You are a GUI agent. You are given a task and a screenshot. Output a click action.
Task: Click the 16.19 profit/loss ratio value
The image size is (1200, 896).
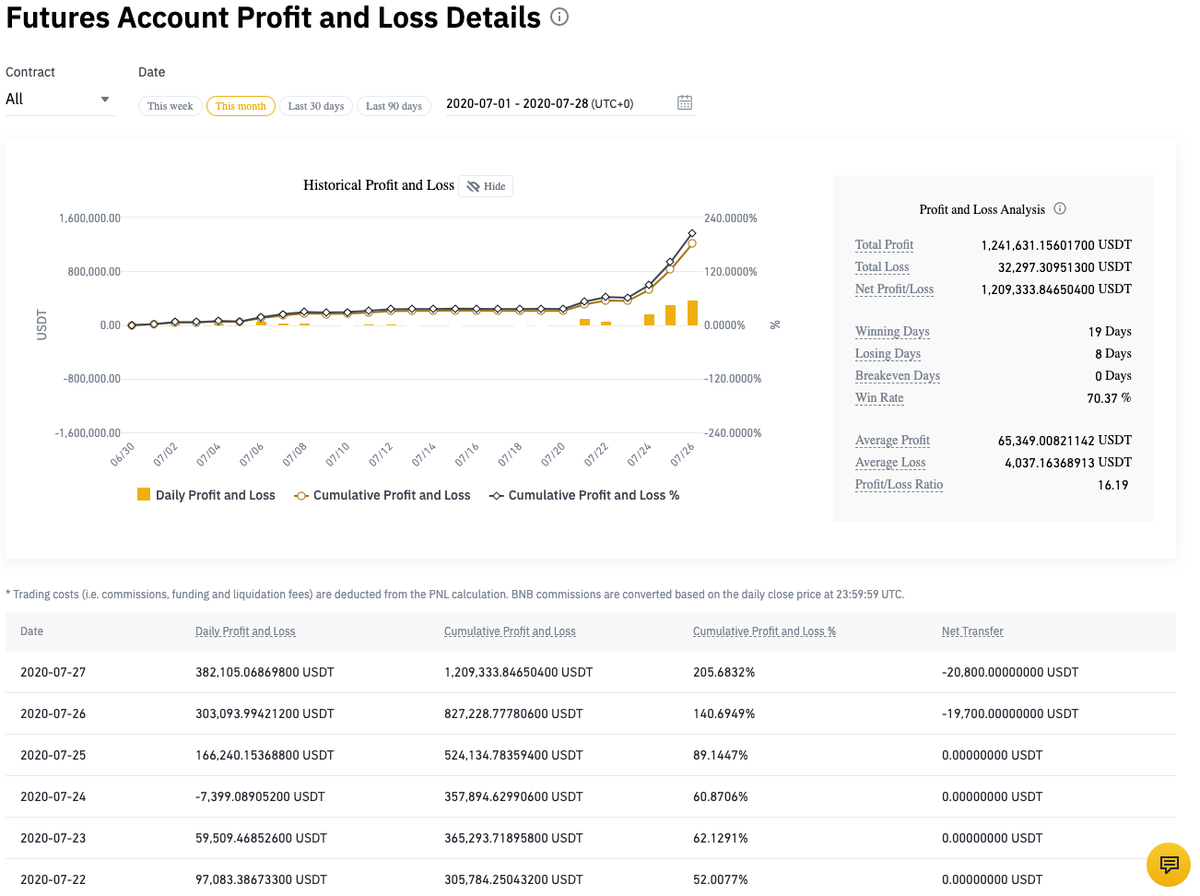(x=1115, y=485)
